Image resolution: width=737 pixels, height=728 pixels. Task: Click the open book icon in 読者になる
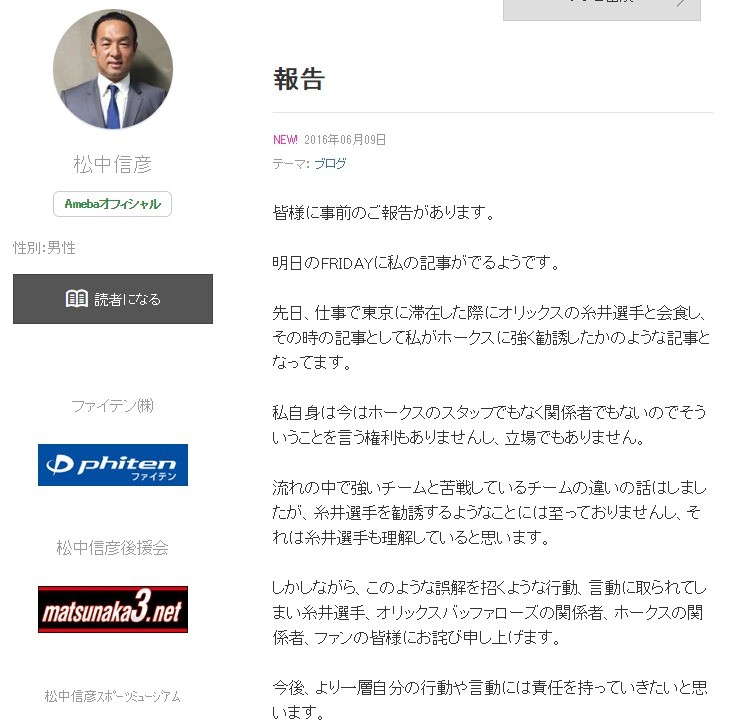(x=76, y=298)
